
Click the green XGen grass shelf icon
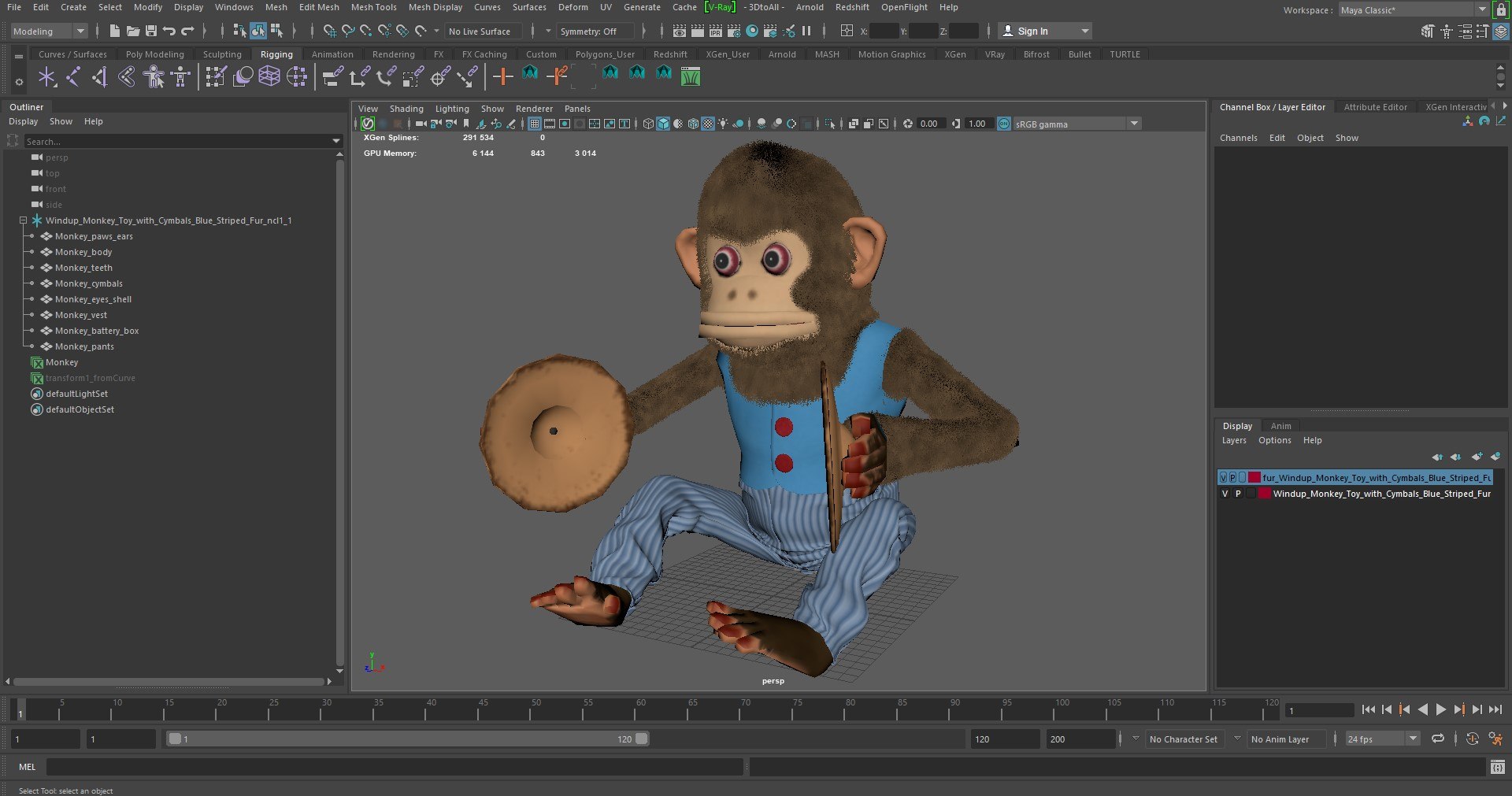pyautogui.click(x=691, y=76)
